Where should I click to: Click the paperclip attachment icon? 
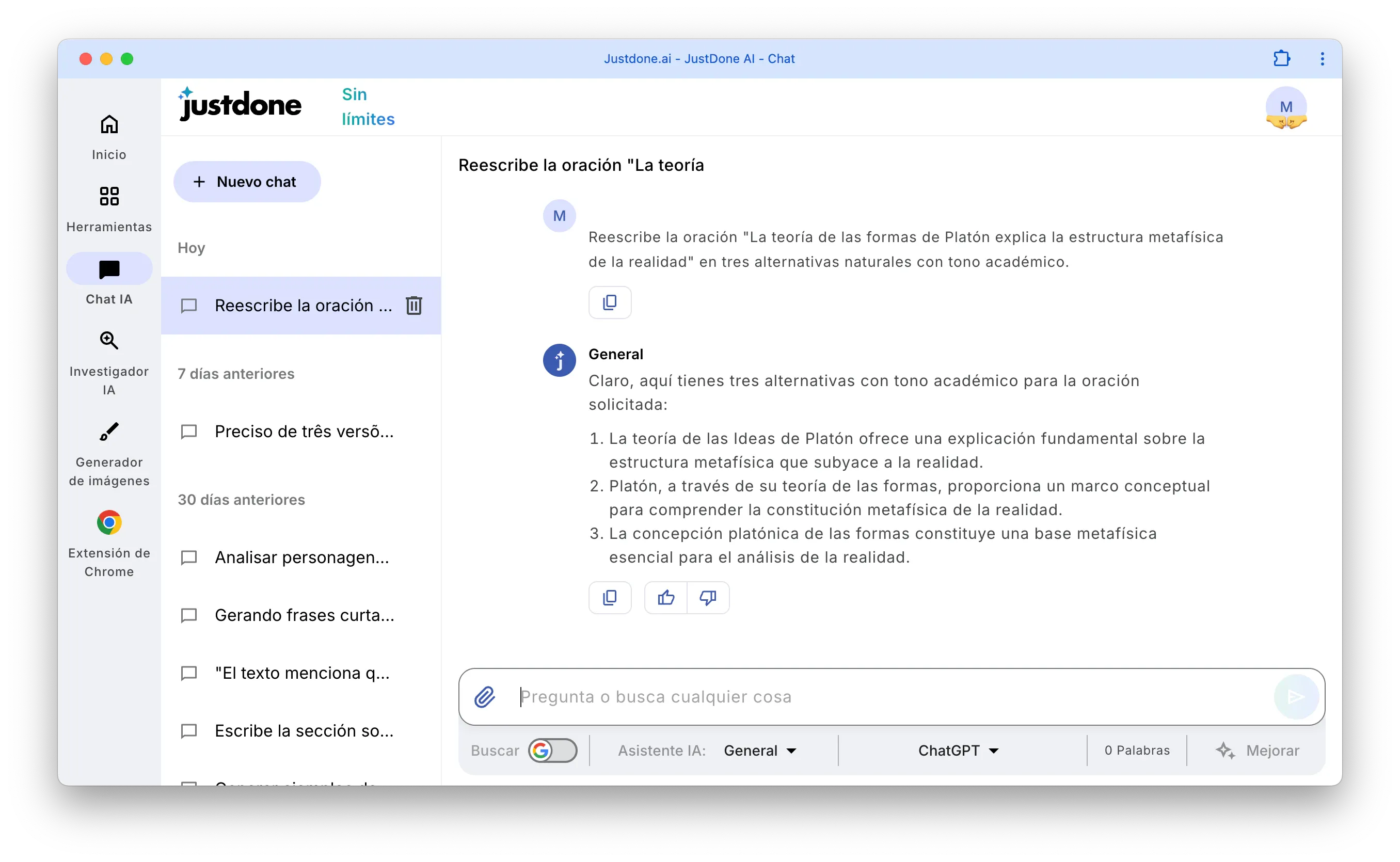click(x=485, y=697)
